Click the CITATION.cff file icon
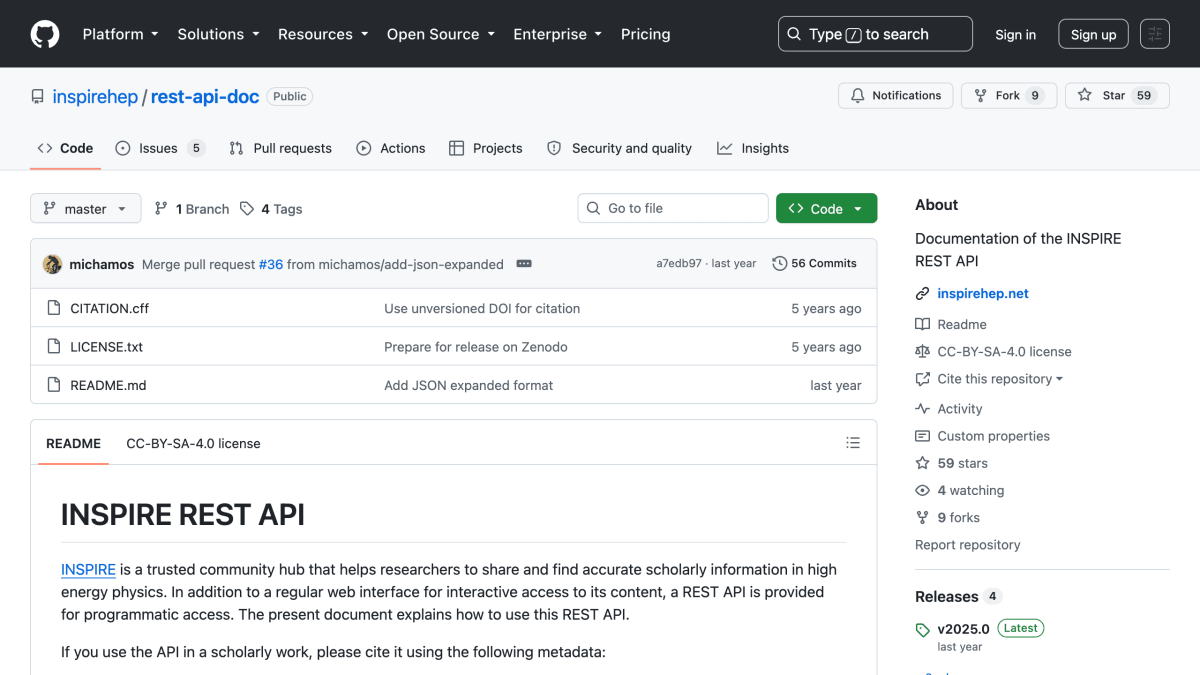Image resolution: width=1200 pixels, height=675 pixels. [x=54, y=308]
